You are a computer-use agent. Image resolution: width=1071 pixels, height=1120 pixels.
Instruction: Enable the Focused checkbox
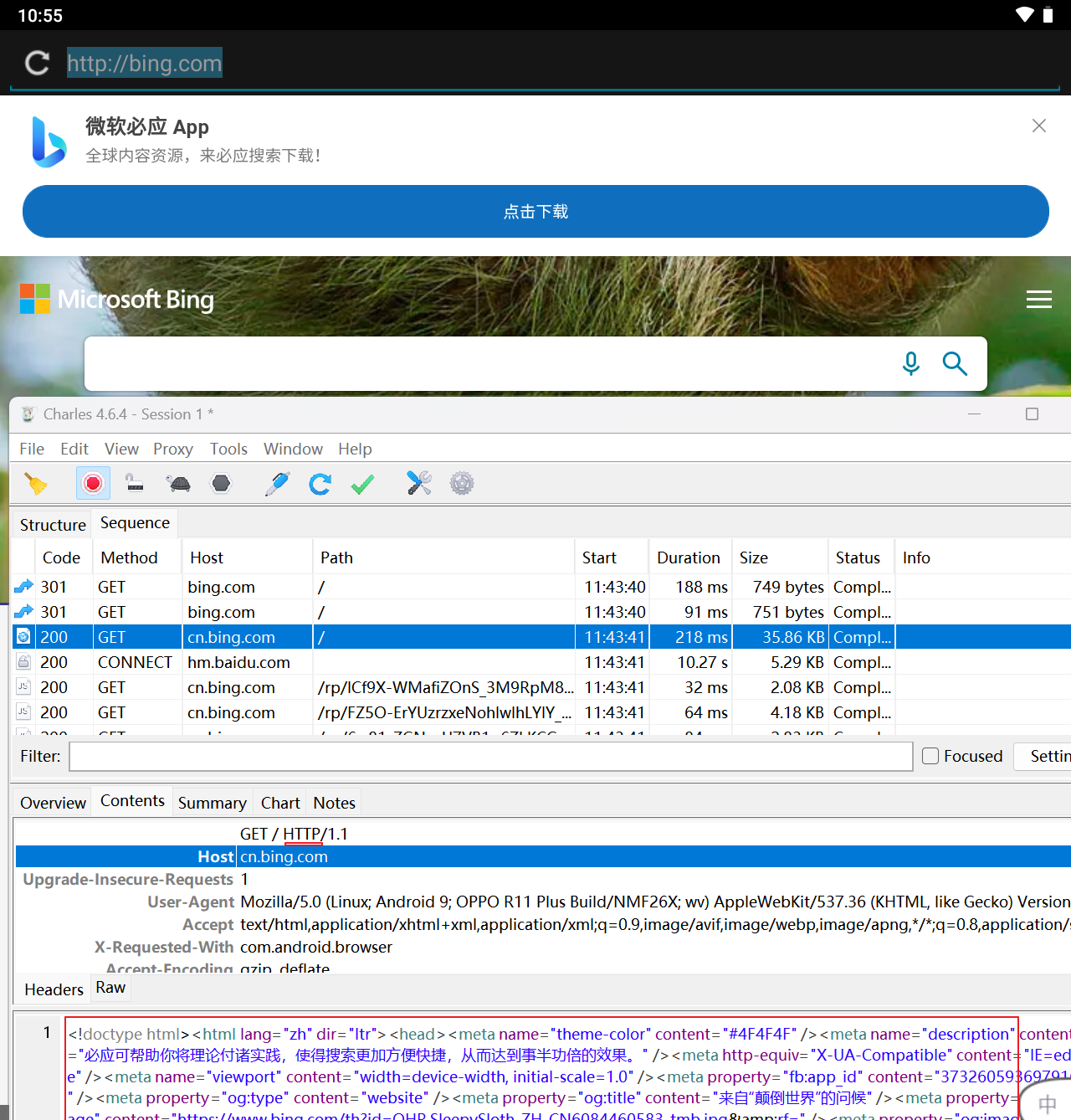(930, 756)
